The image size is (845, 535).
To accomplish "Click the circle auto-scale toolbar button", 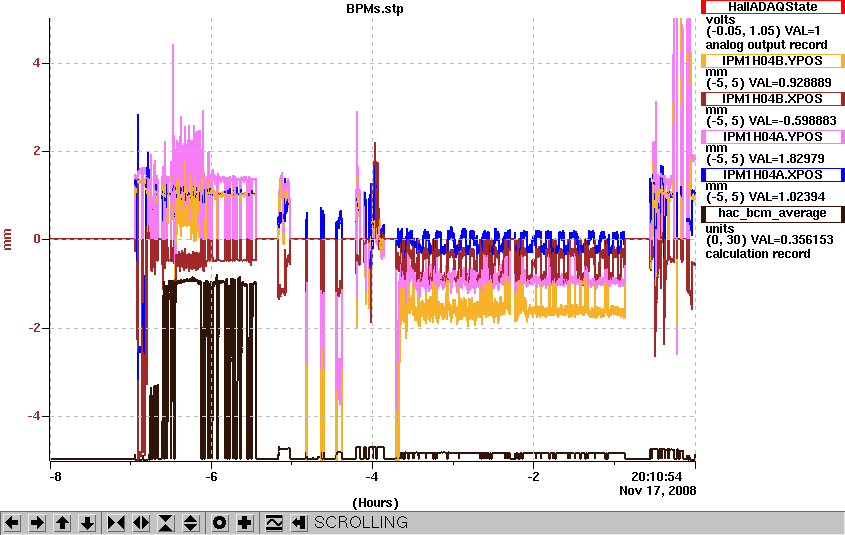I will (x=219, y=523).
